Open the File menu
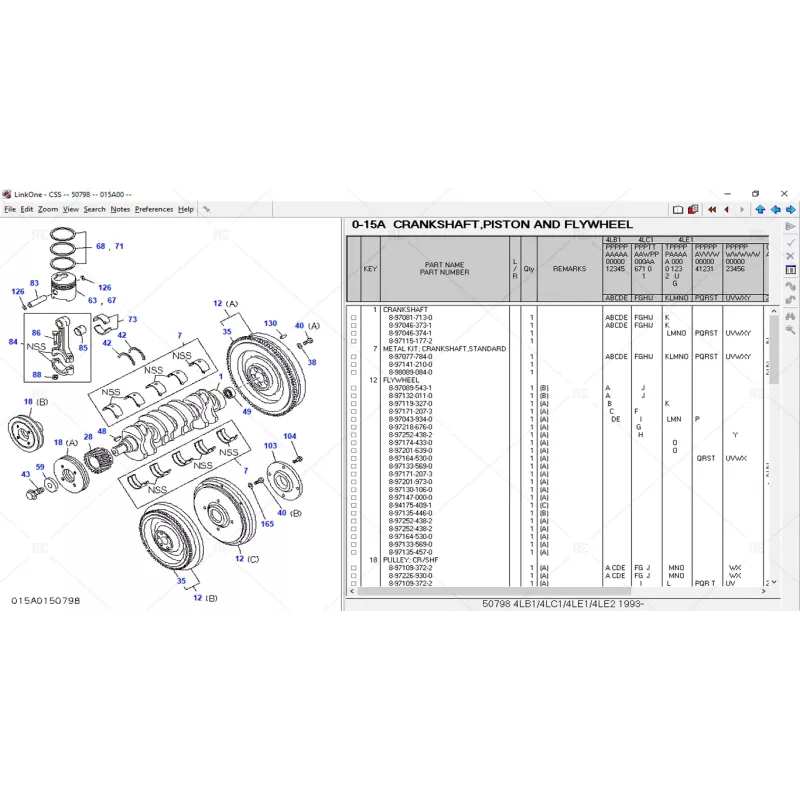This screenshot has width=800, height=800. click(9, 209)
